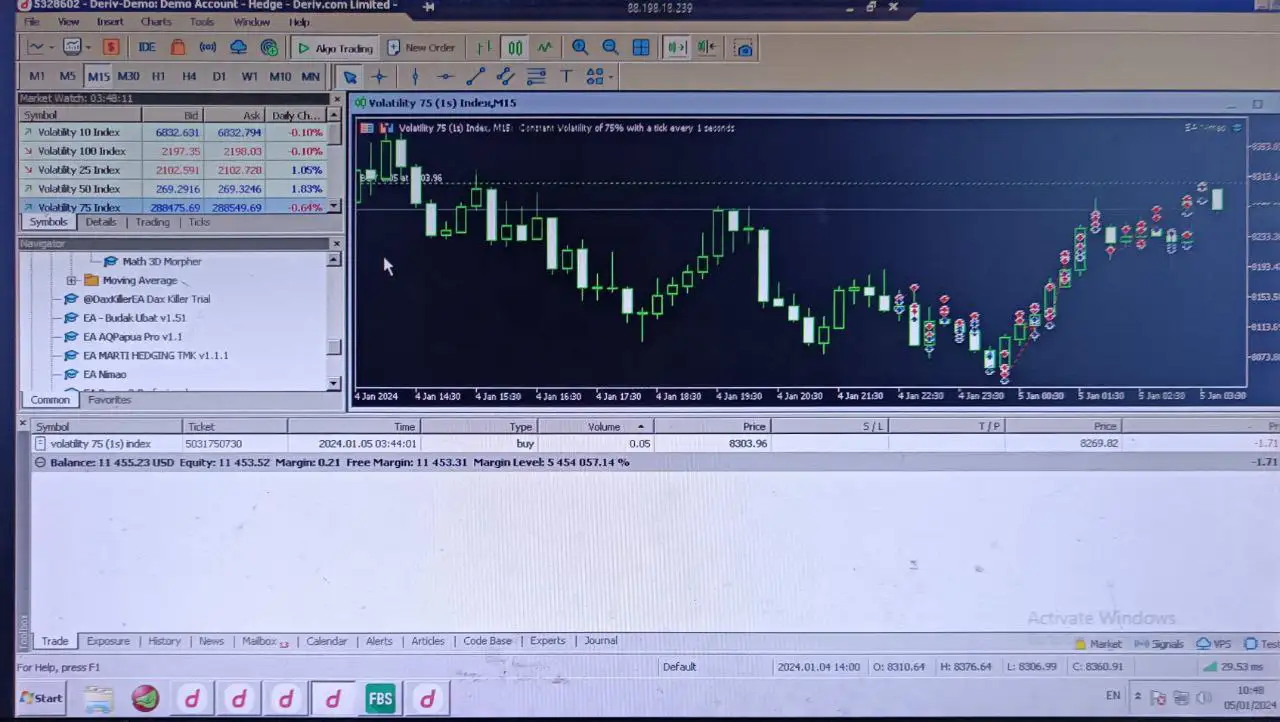
Task: Open the MetaEditor IDE
Action: [147, 48]
